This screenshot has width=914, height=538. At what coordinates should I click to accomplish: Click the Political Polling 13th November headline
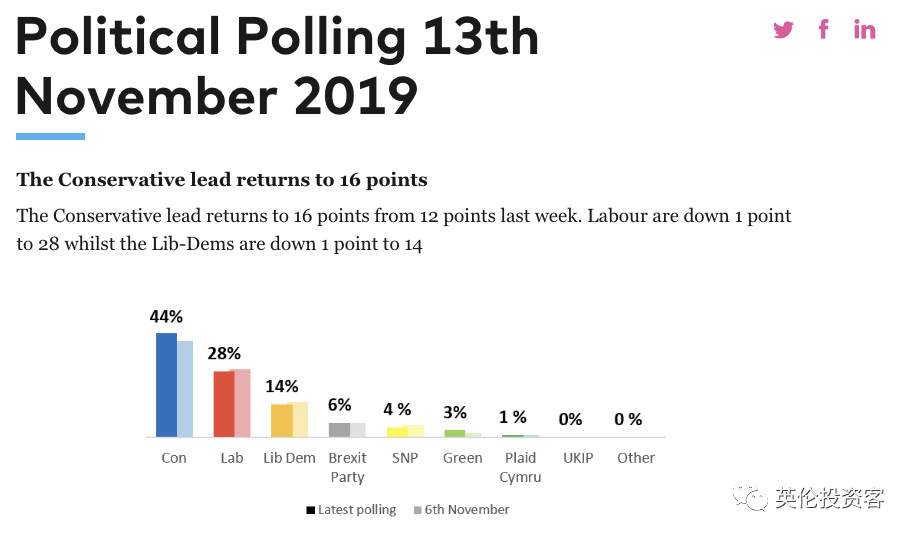[277, 66]
